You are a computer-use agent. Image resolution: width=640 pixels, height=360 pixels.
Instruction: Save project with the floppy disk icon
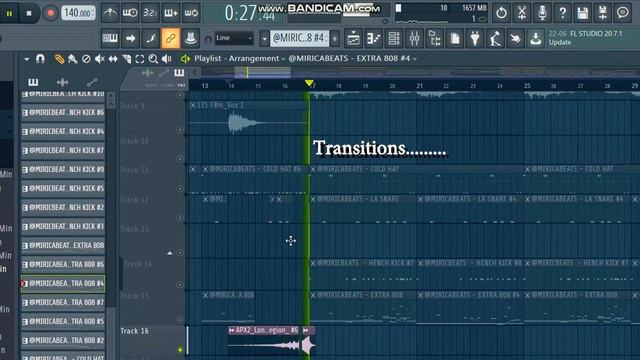click(582, 13)
